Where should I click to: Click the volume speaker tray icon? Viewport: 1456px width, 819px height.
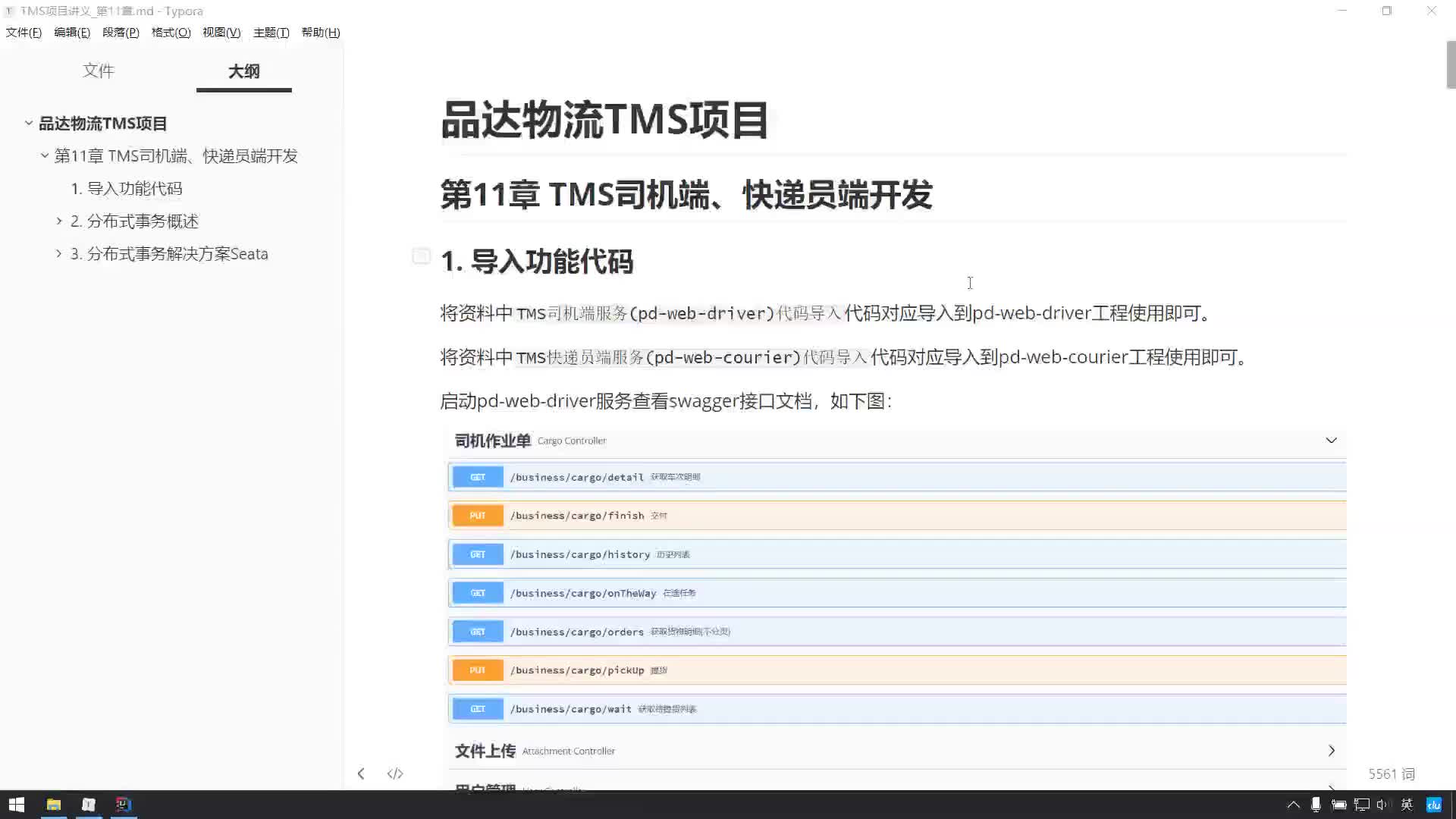(x=1382, y=805)
